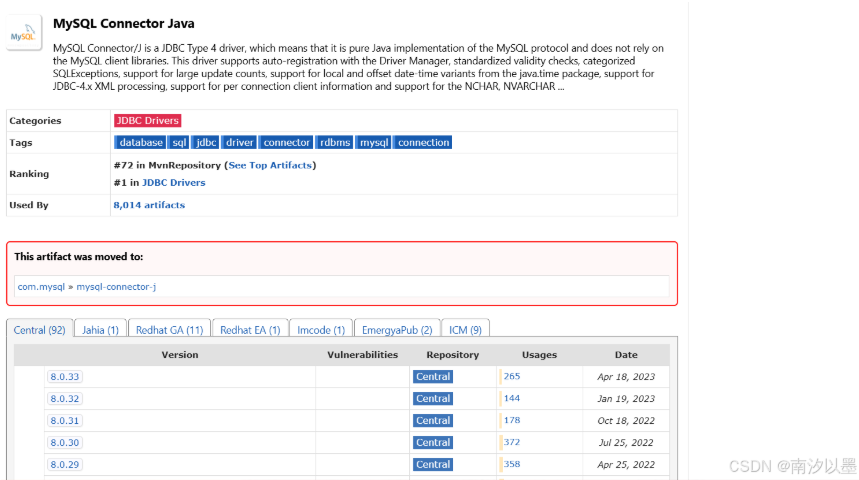This screenshot has height=480, width=859.
Task: Click the rdbms tag
Action: pos(335,142)
